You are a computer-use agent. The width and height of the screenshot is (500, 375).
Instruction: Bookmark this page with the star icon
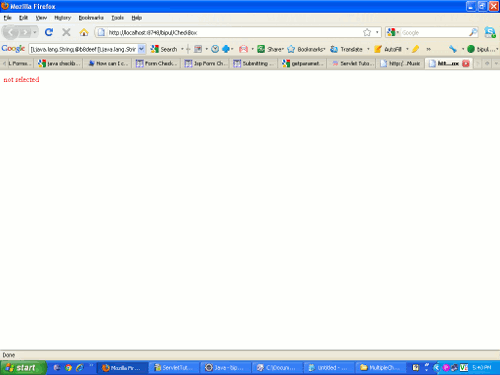367,32
